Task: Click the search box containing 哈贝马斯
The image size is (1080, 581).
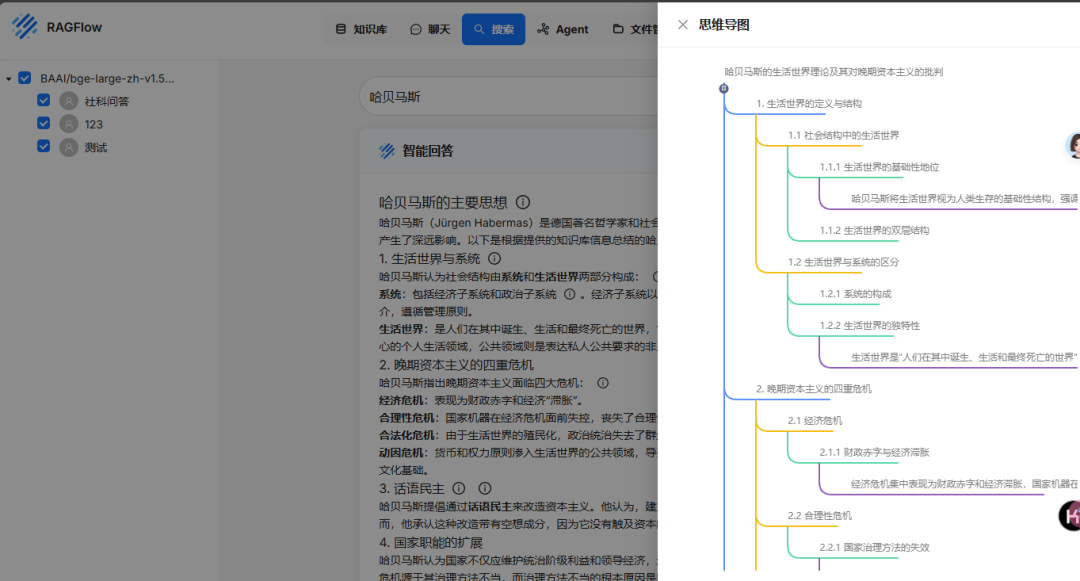Action: point(500,97)
